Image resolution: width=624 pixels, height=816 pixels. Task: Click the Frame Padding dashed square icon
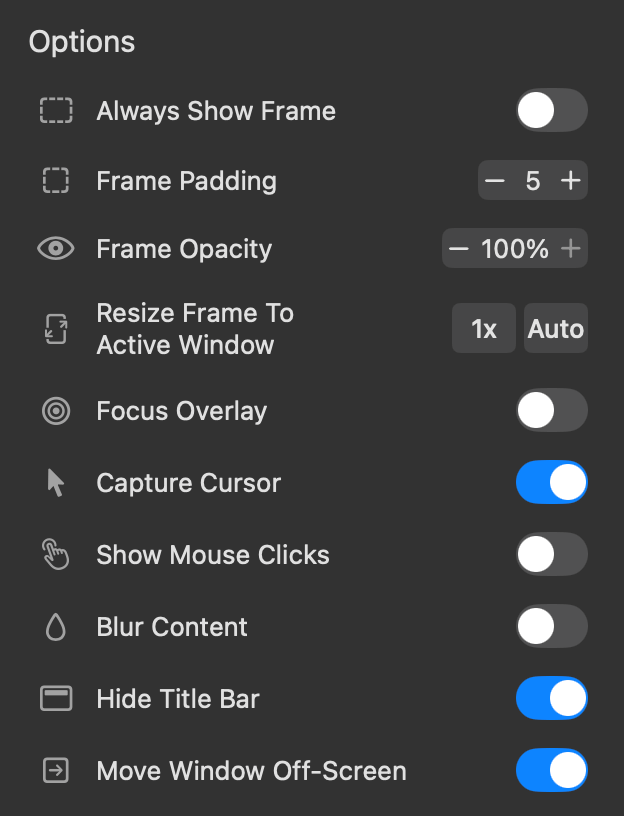[x=56, y=181]
